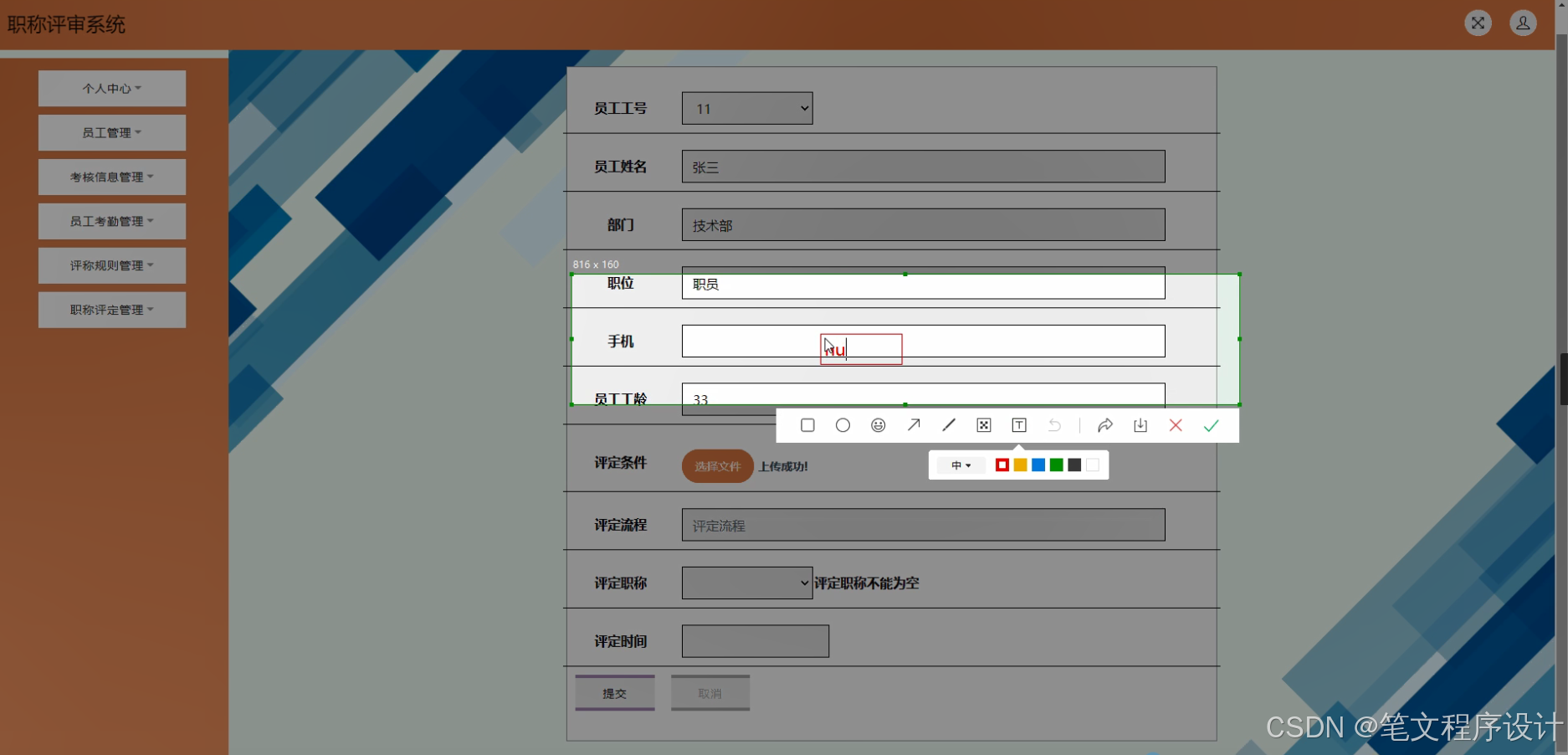Expand the 职称评定管理 menu
The image size is (1568, 755).
(112, 310)
